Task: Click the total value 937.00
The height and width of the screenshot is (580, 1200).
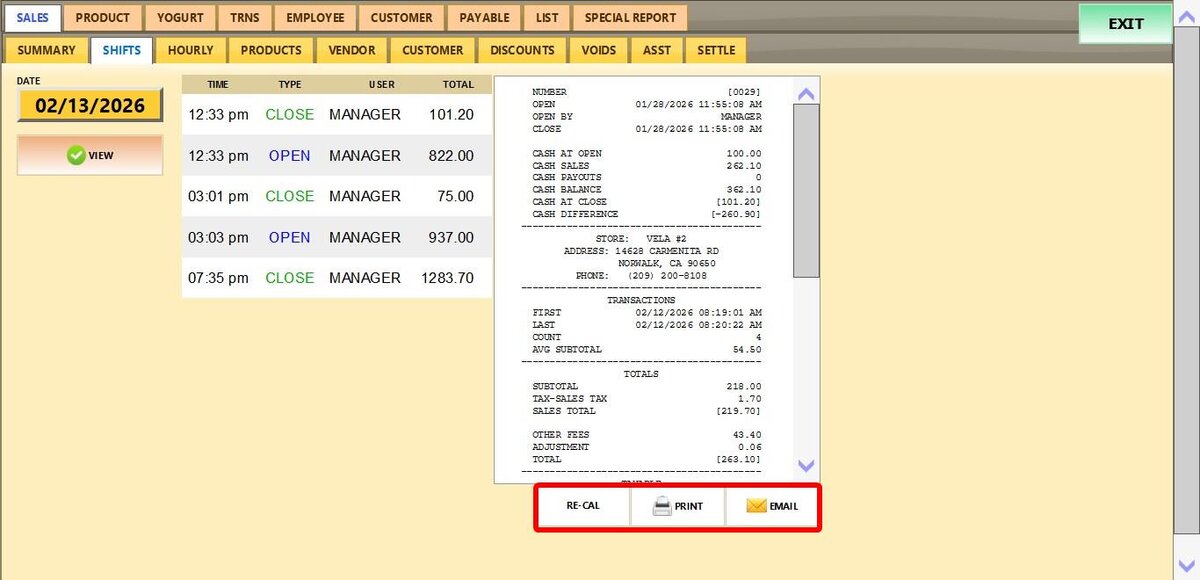Action: (x=451, y=238)
